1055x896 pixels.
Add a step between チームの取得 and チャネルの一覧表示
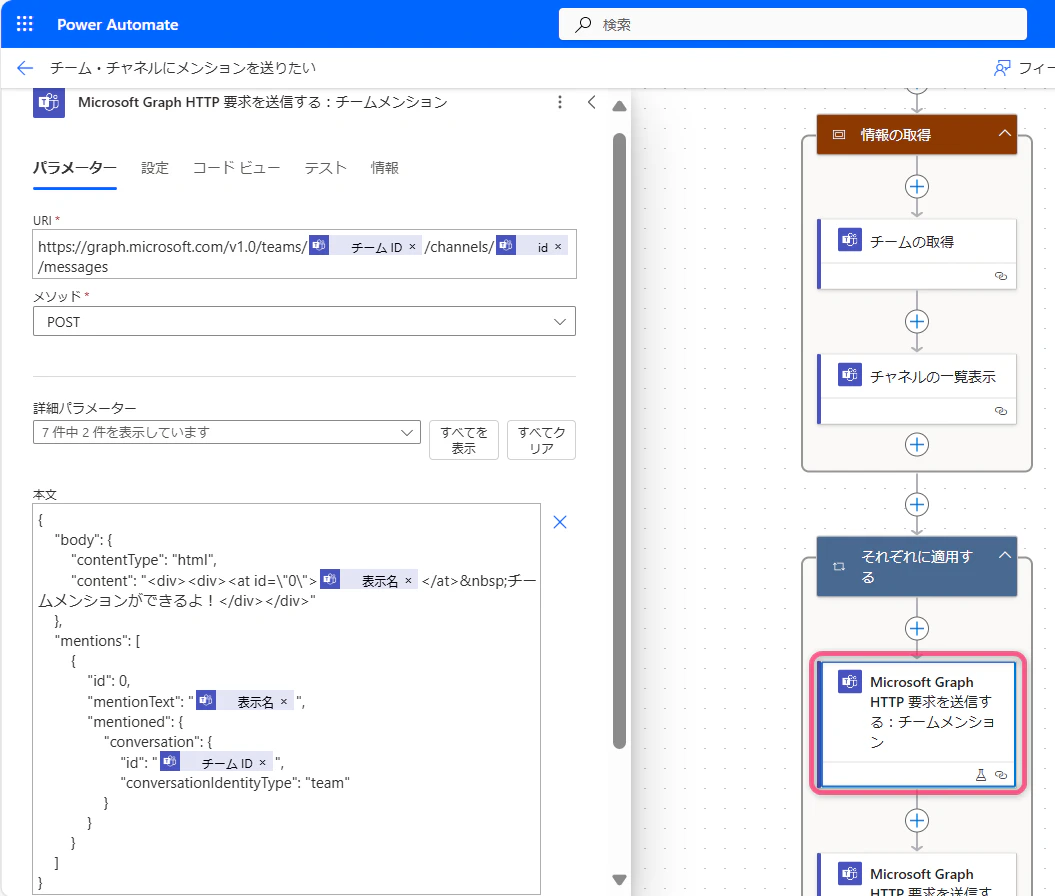coord(917,322)
